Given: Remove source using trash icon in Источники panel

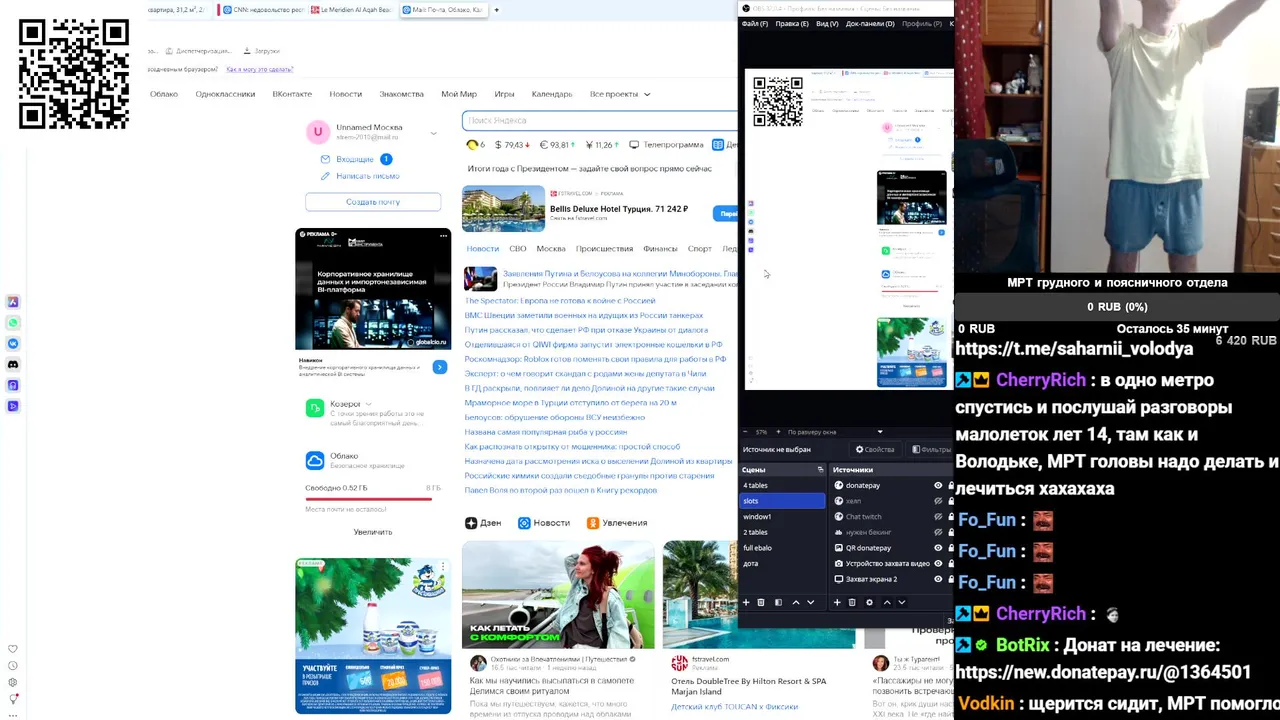Looking at the screenshot, I should [x=852, y=602].
